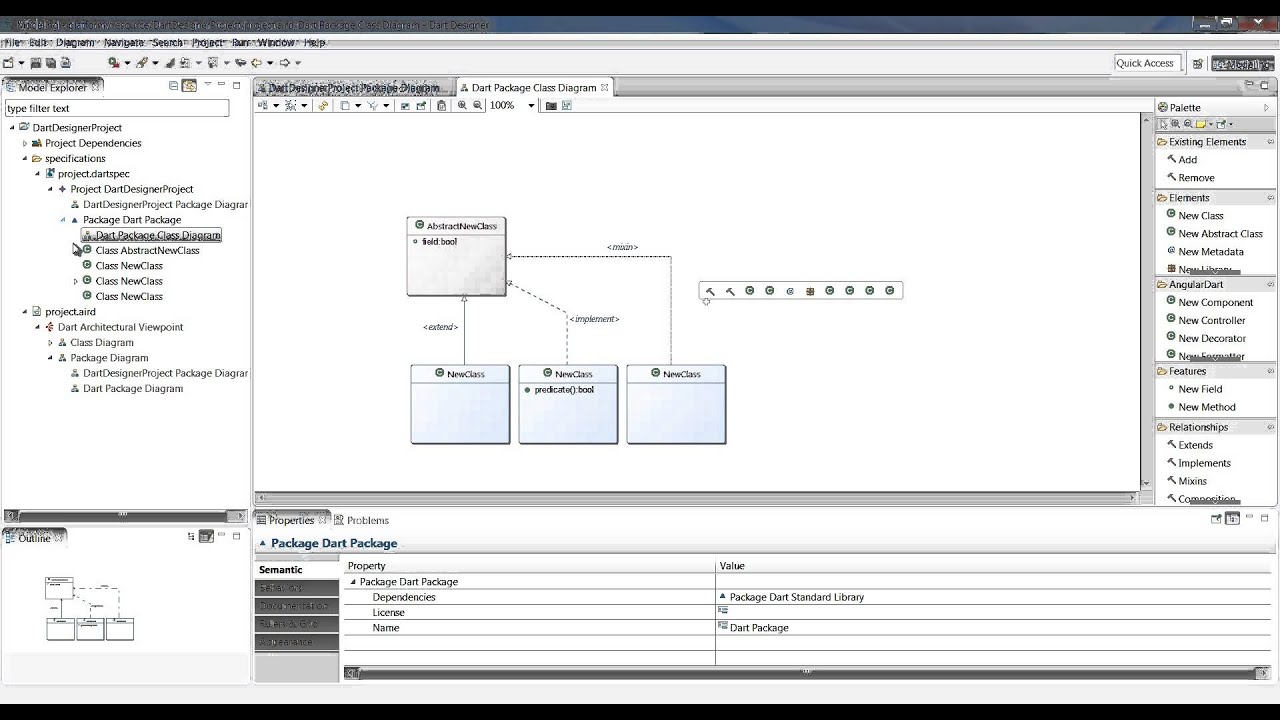Expand Project Dependencies node
The image size is (1280, 720).
coord(25,143)
